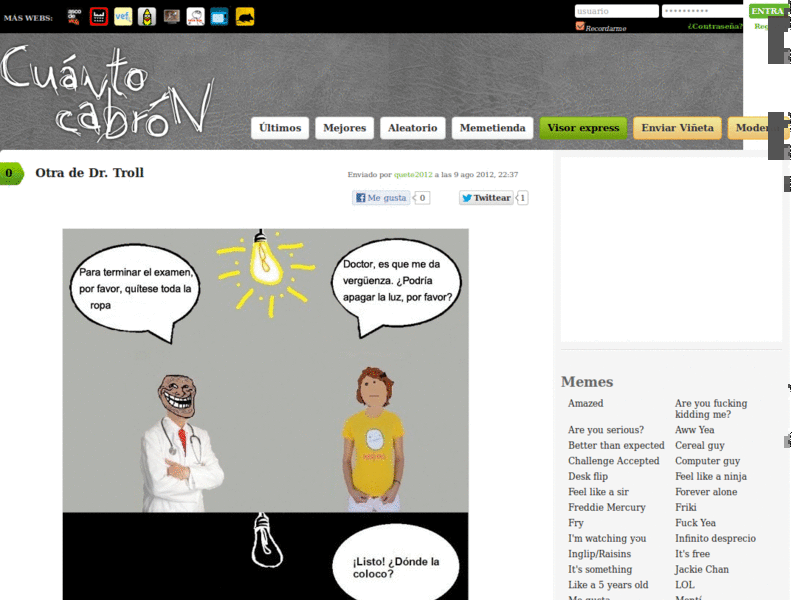The height and width of the screenshot is (600, 800).
Task: Click the Dr. Troll comic image
Action: [265, 414]
